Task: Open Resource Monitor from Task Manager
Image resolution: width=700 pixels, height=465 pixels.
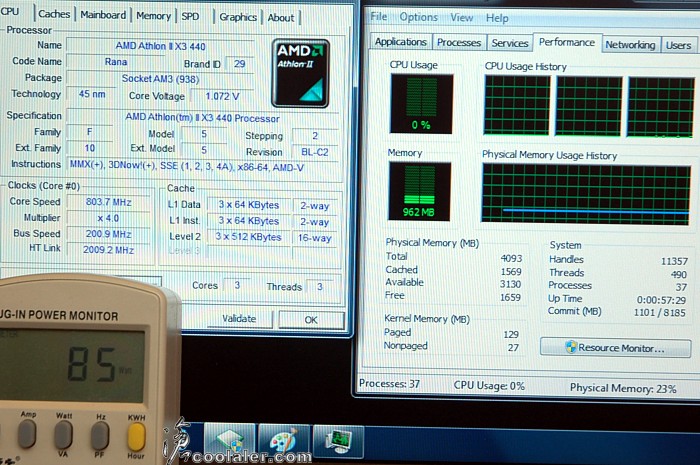Action: (x=615, y=348)
